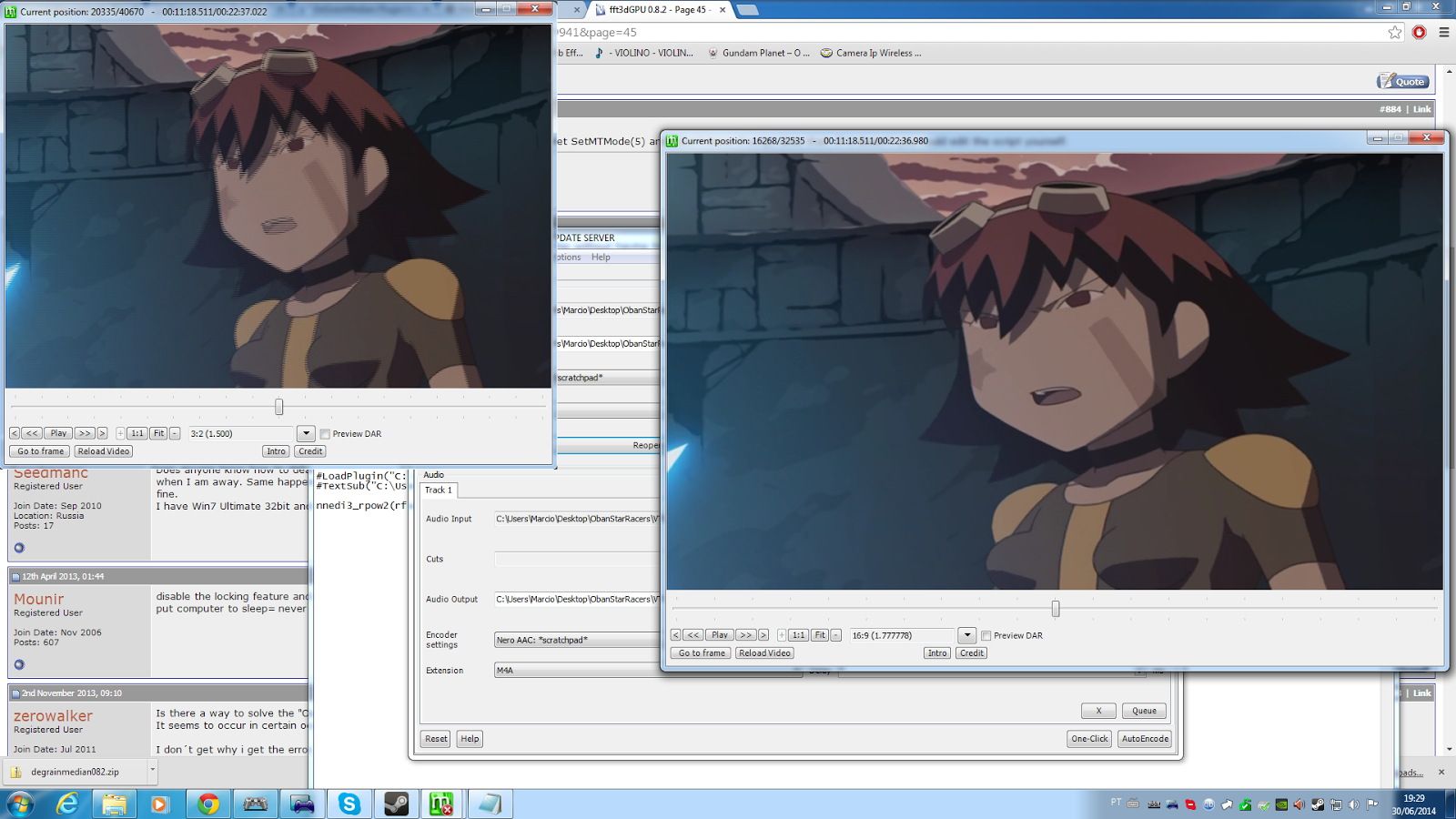Open the Gundam Planet bookmark
This screenshot has height=819, width=1456.
[759, 53]
